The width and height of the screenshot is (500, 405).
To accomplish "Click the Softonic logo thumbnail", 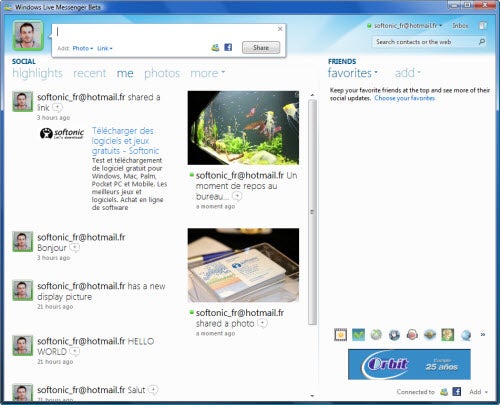I will pyautogui.click(x=62, y=133).
